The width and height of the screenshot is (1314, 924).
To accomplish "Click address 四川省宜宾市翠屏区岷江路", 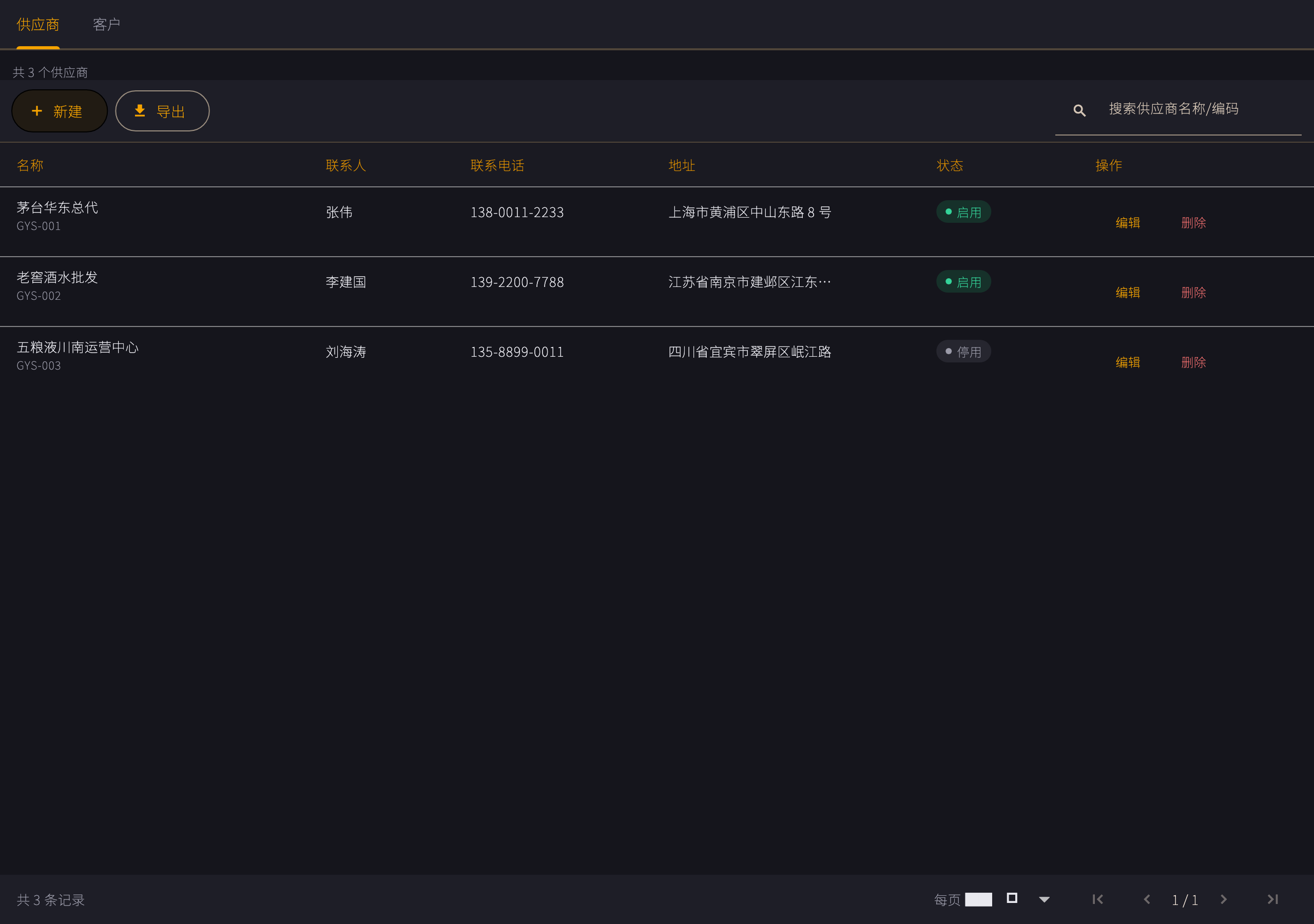I will coord(750,352).
